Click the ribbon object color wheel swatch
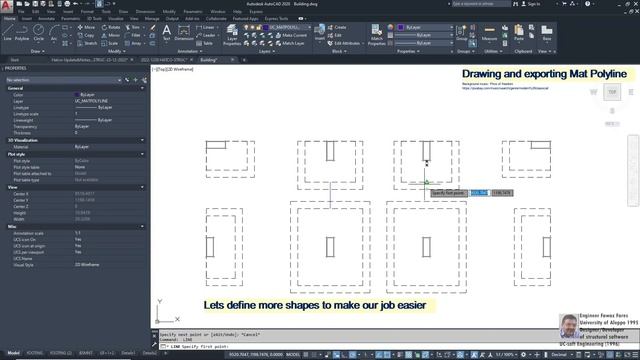640x360 pixels. click(390, 27)
